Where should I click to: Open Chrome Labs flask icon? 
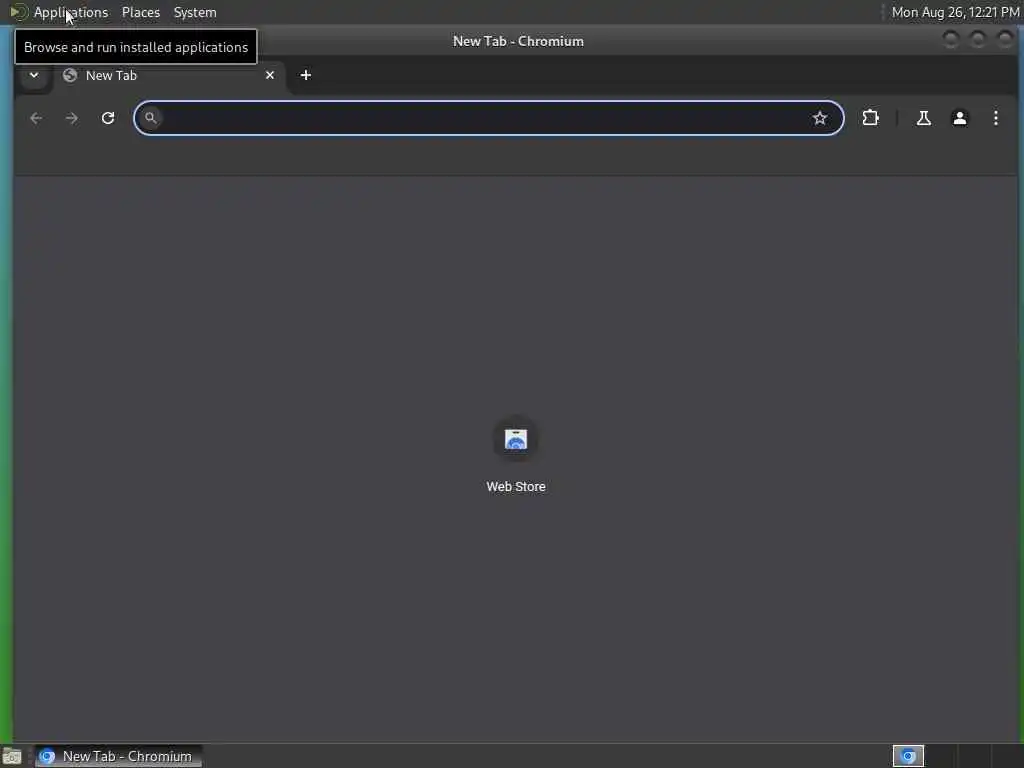[923, 118]
